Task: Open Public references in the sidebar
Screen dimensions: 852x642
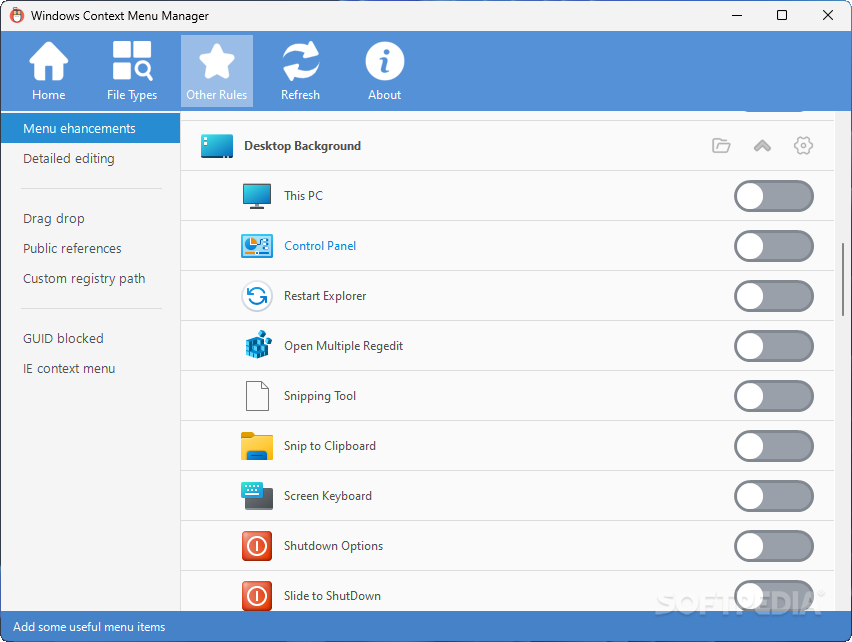Action: [x=90, y=248]
